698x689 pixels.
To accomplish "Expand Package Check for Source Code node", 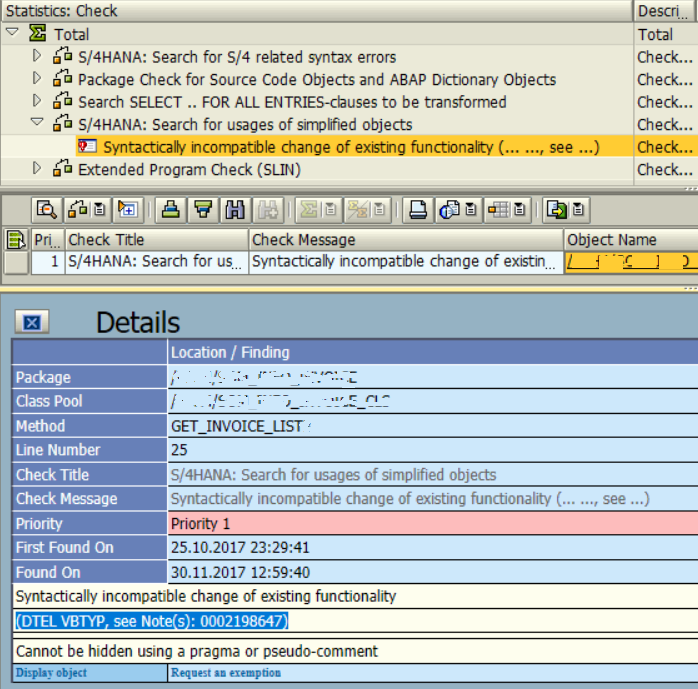I will 37,78.
